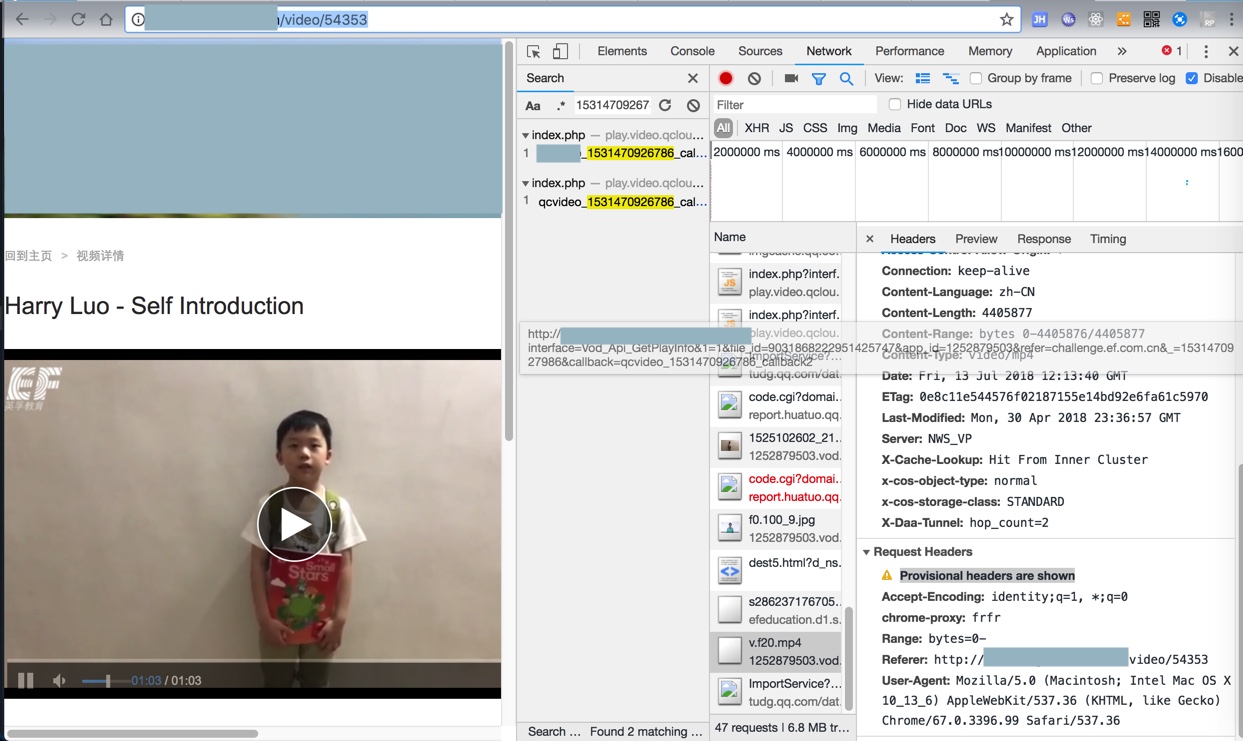Viewport: 1243px width, 741px height.
Task: Open request Preview tab
Action: point(976,239)
